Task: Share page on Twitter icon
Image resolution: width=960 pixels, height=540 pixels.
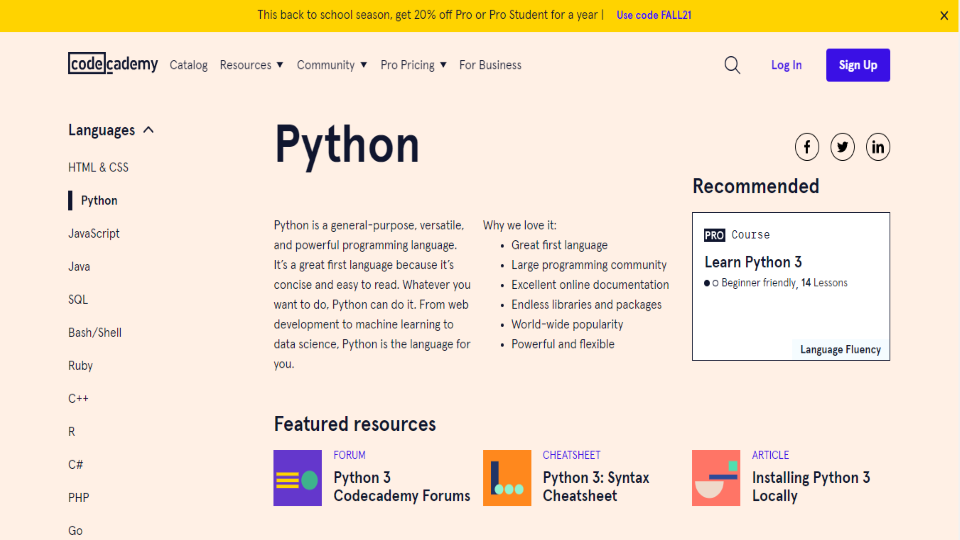Action: pyautogui.click(x=842, y=147)
